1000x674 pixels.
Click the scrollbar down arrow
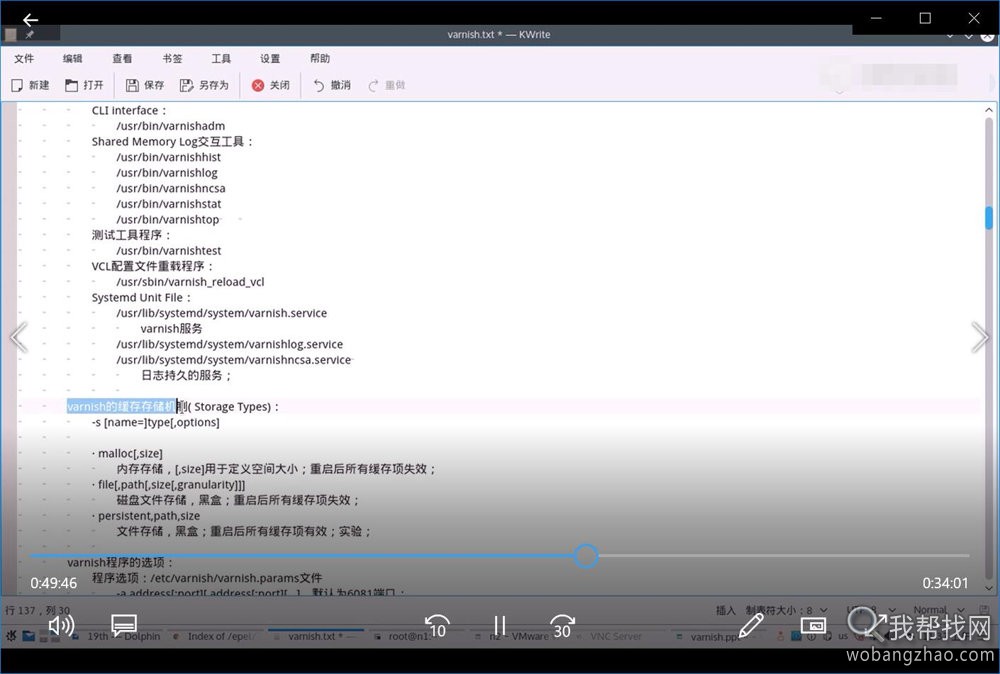coord(989,588)
